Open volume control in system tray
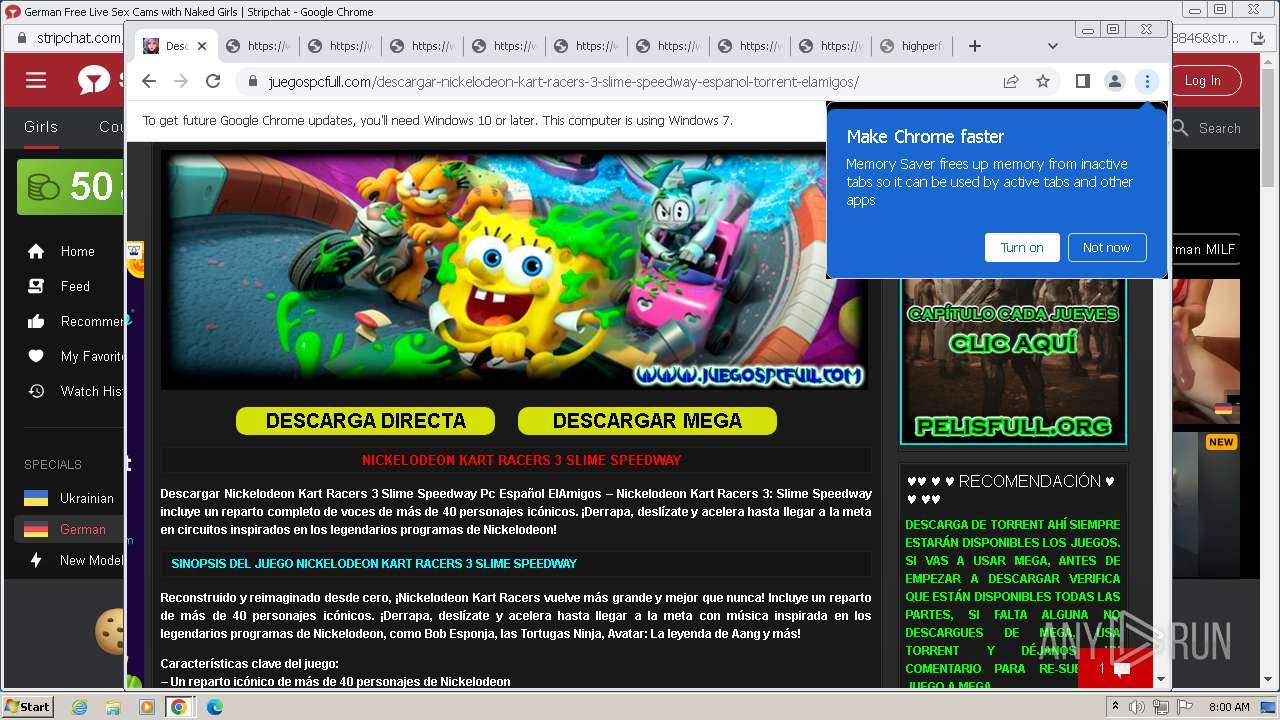The width and height of the screenshot is (1280, 720). tap(1138, 707)
